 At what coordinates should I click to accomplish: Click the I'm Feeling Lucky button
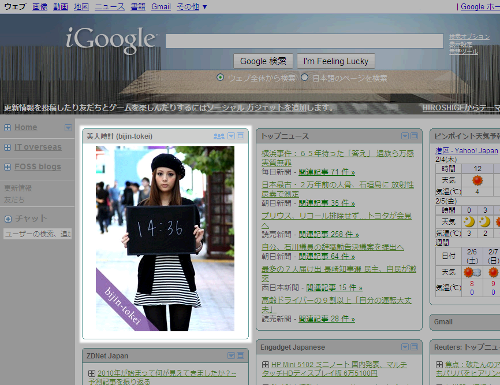click(336, 61)
